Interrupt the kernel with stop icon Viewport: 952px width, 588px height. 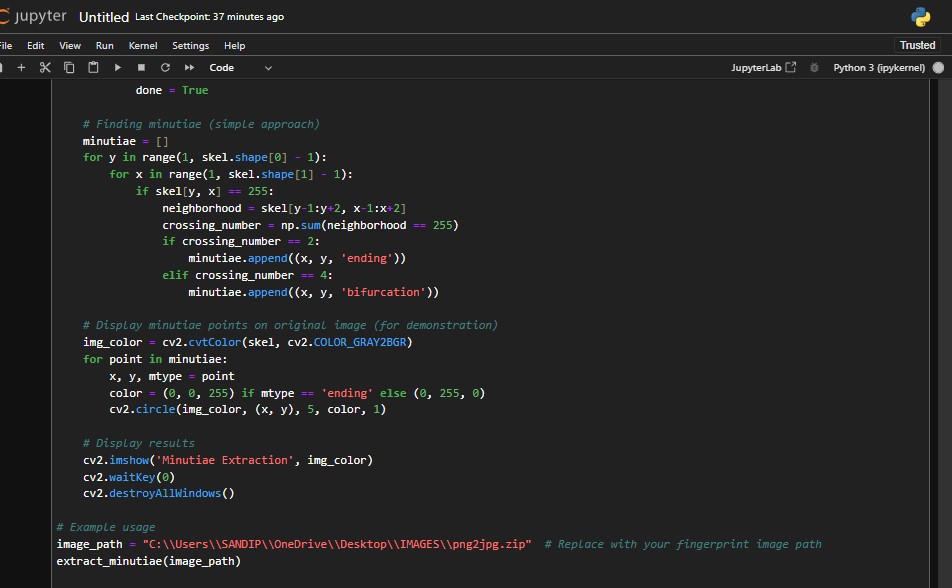[141, 67]
